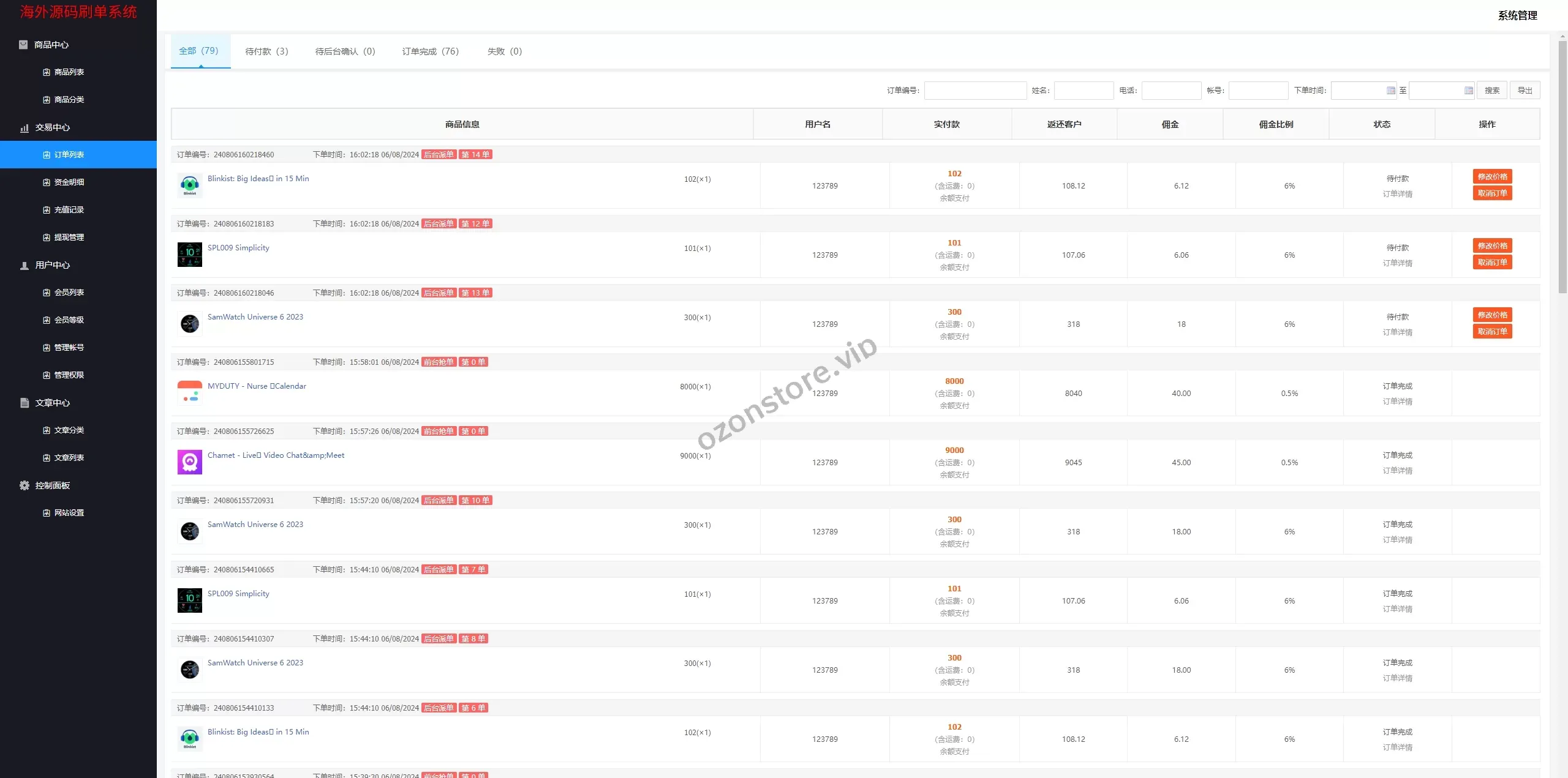Click the 交易中心 bar chart icon
This screenshot has width=1568, height=778.
click(24, 128)
